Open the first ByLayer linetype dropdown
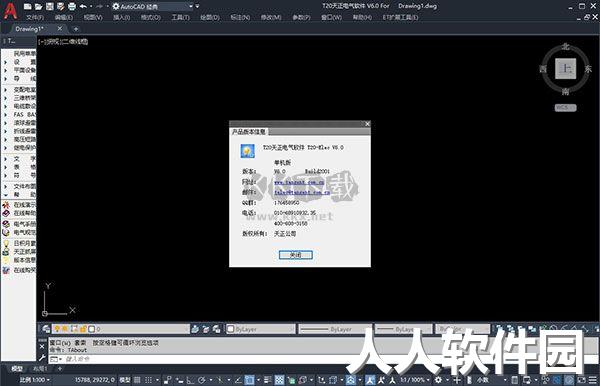 [334, 329]
